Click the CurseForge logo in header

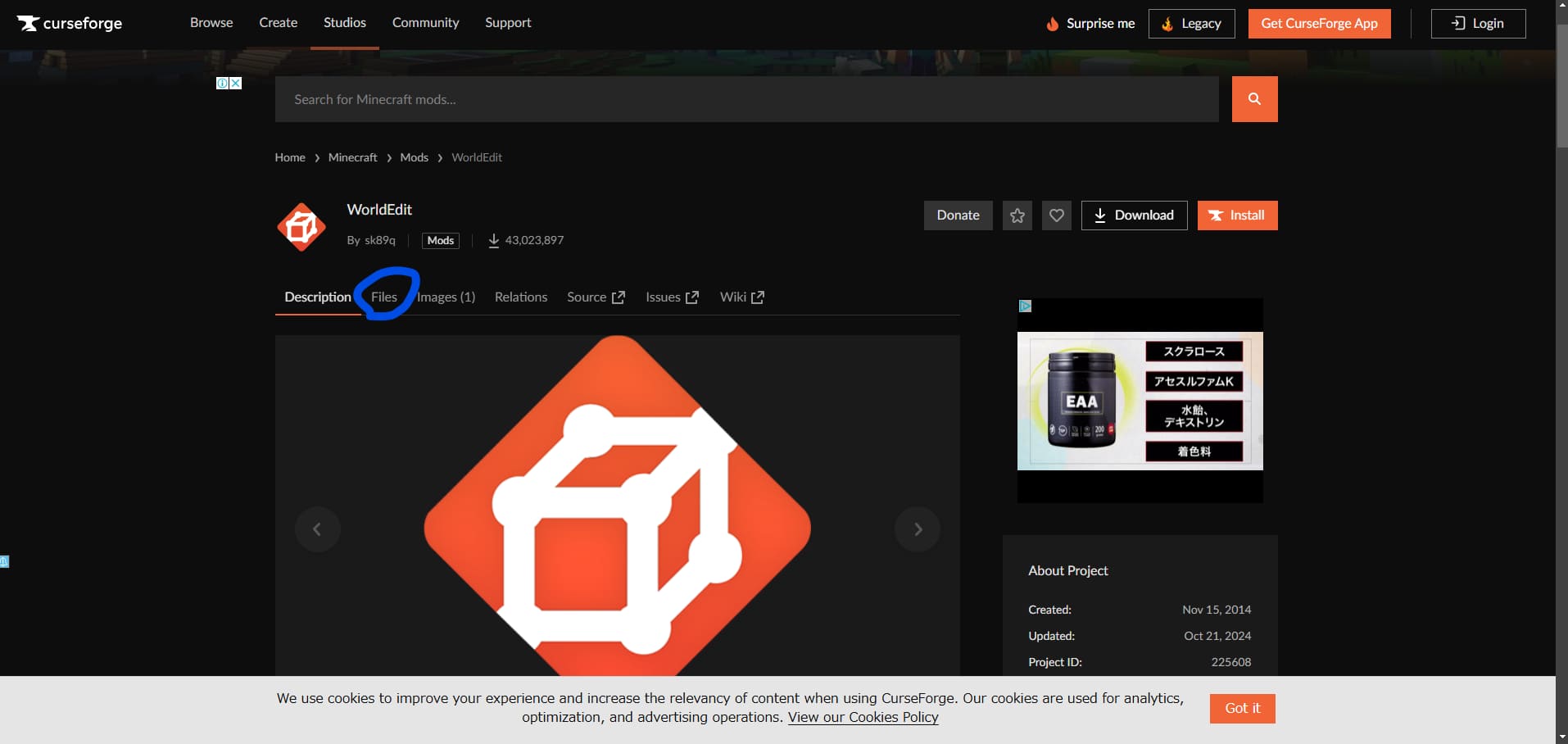70,23
